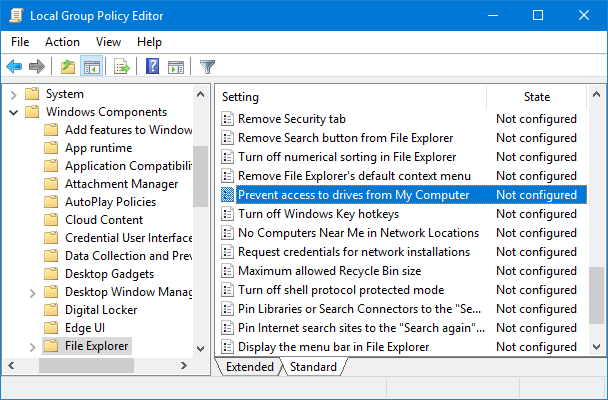Toggle the Show/Hide Action Pane icon

(176, 67)
